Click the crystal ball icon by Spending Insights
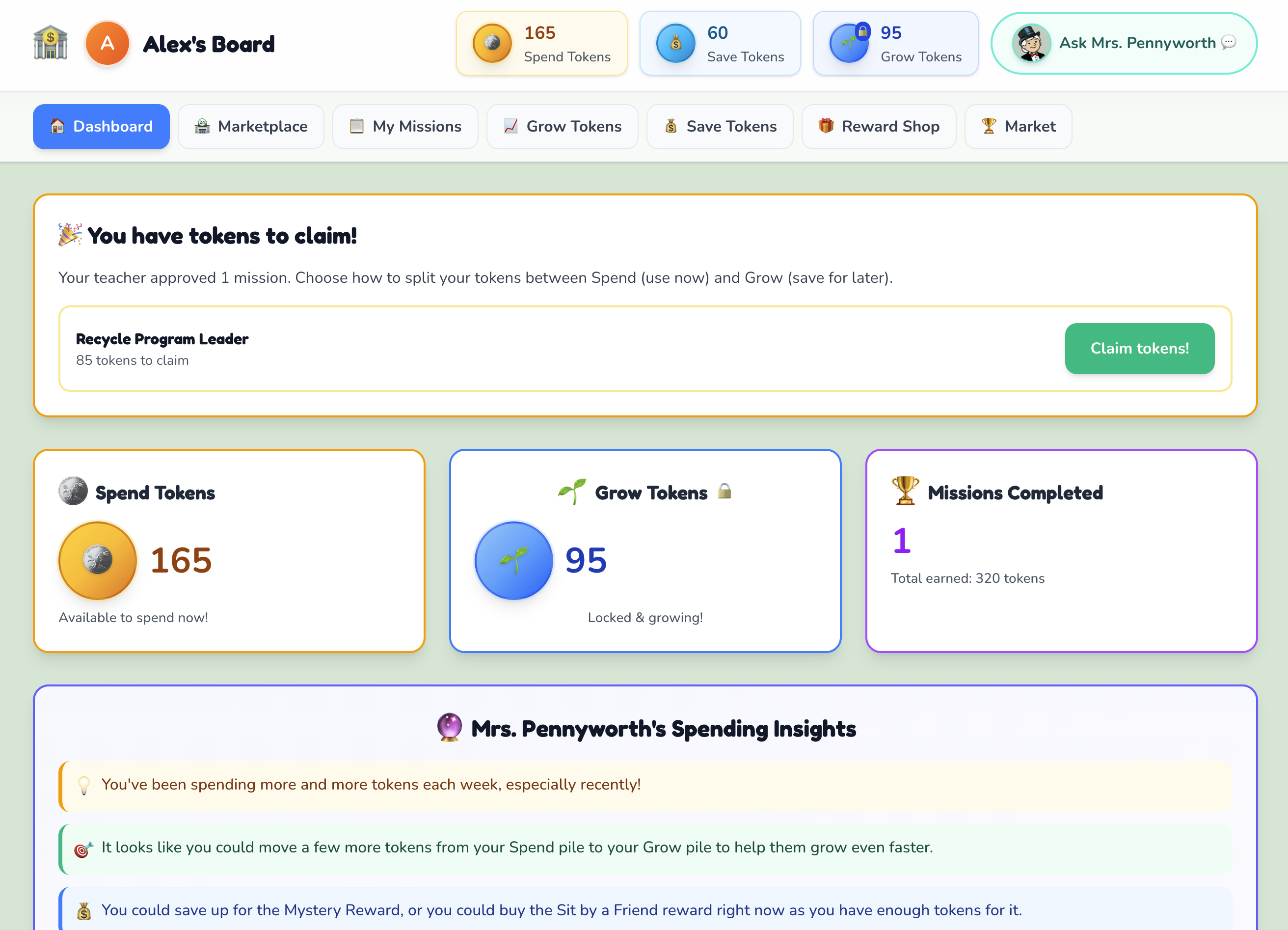 click(x=449, y=728)
